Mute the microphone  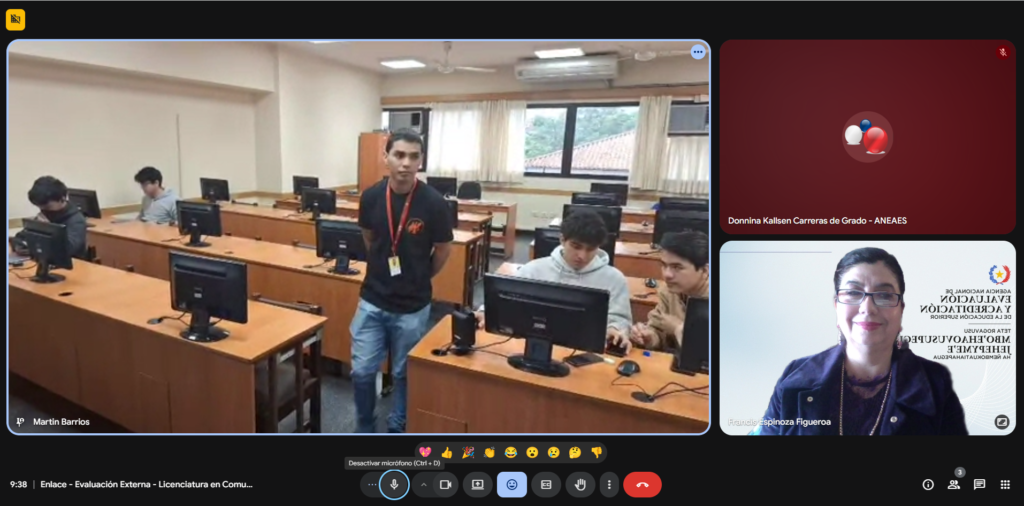coord(394,485)
